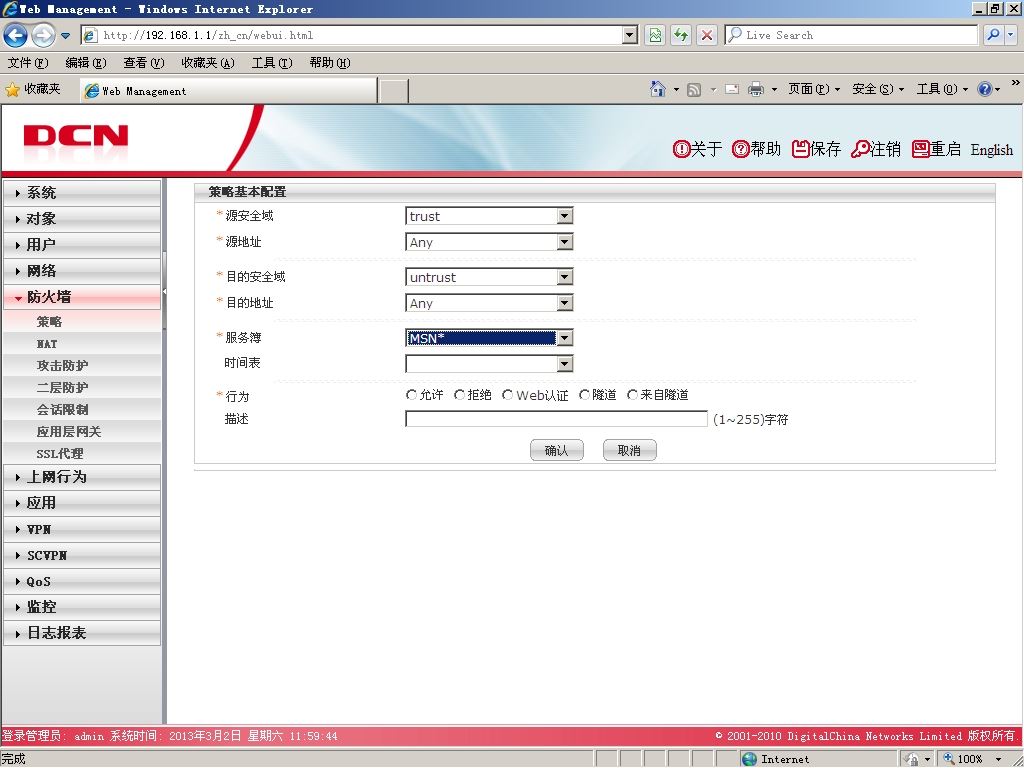Open the 应用层网关 sidebar item
This screenshot has height=768, width=1024.
[x=69, y=432]
